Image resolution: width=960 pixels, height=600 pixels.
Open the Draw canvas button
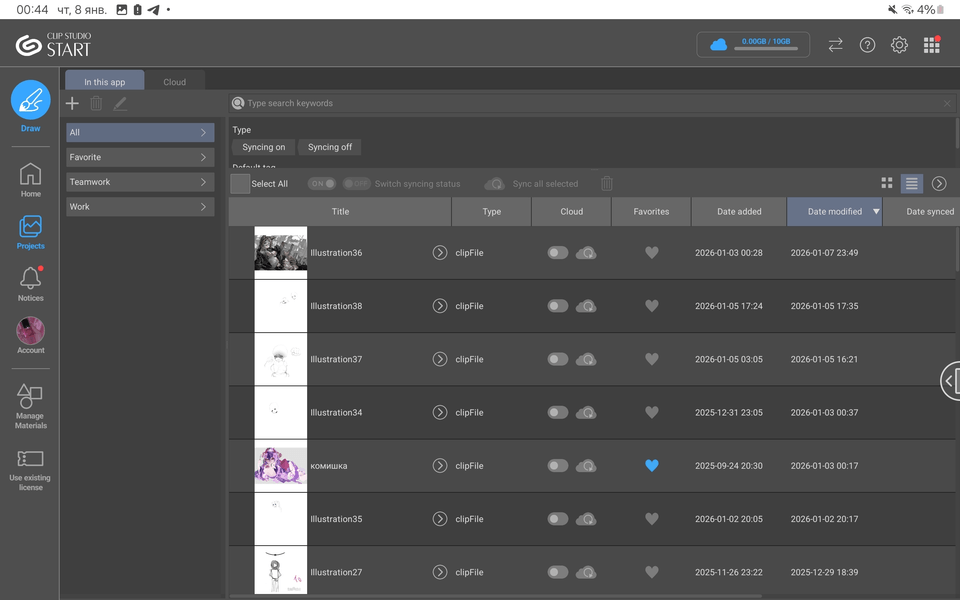(31, 101)
